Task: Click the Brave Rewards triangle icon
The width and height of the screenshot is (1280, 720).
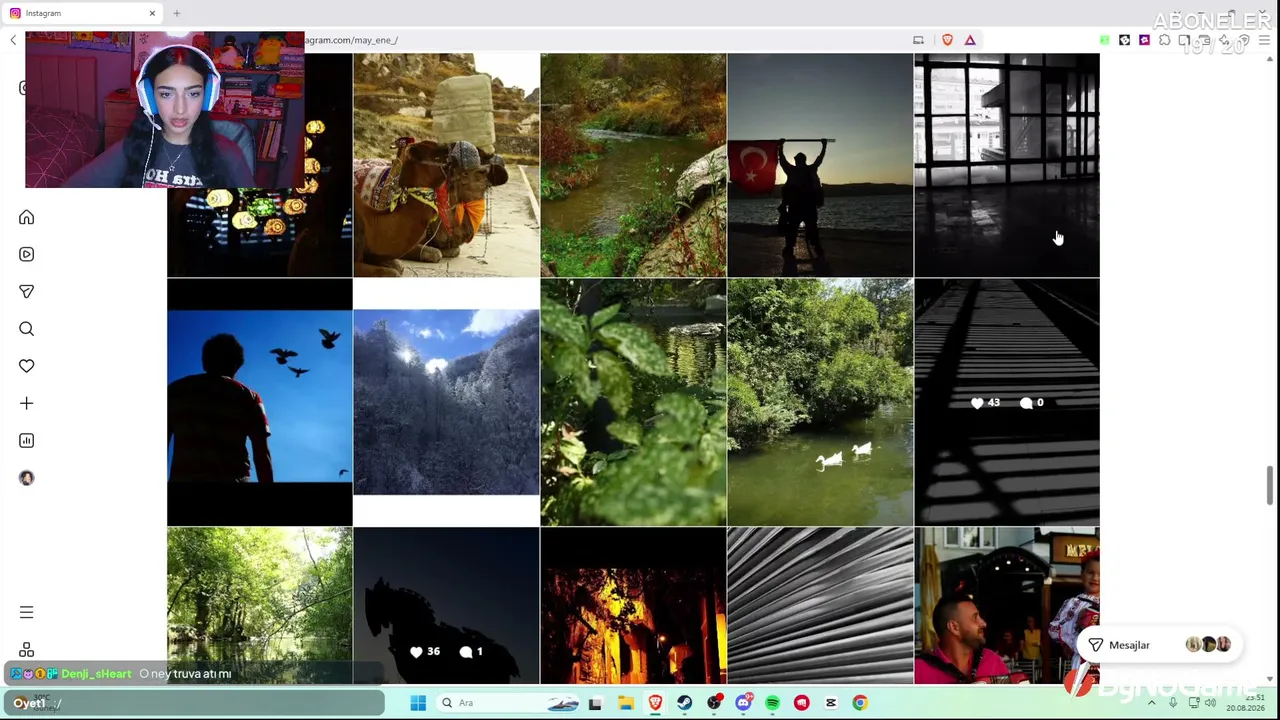Action: [x=970, y=40]
